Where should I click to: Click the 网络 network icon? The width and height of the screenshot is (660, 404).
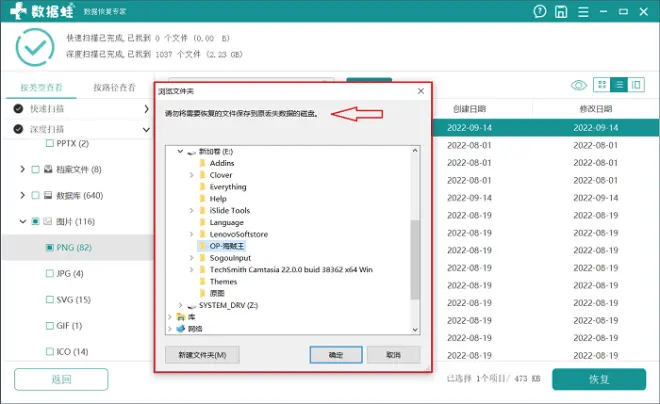[181, 329]
